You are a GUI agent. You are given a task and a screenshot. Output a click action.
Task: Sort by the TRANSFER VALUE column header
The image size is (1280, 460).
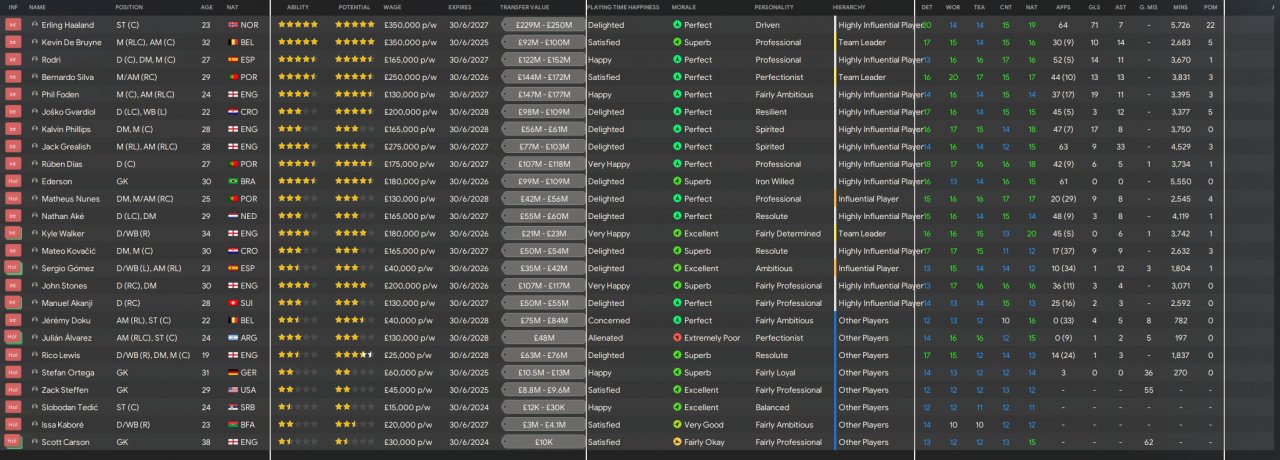(x=527, y=7)
